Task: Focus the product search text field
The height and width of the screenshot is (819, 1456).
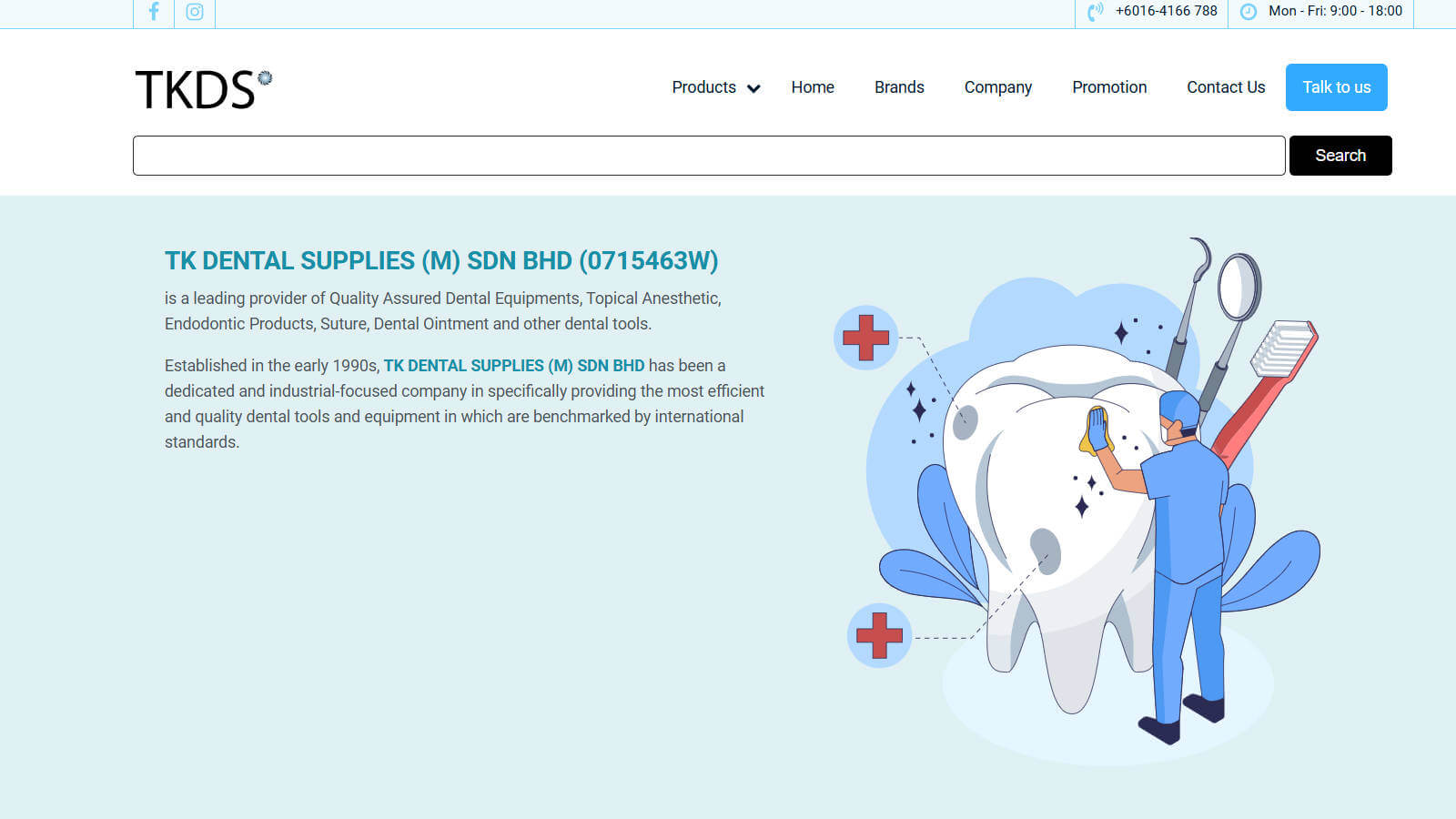Action: point(708,156)
